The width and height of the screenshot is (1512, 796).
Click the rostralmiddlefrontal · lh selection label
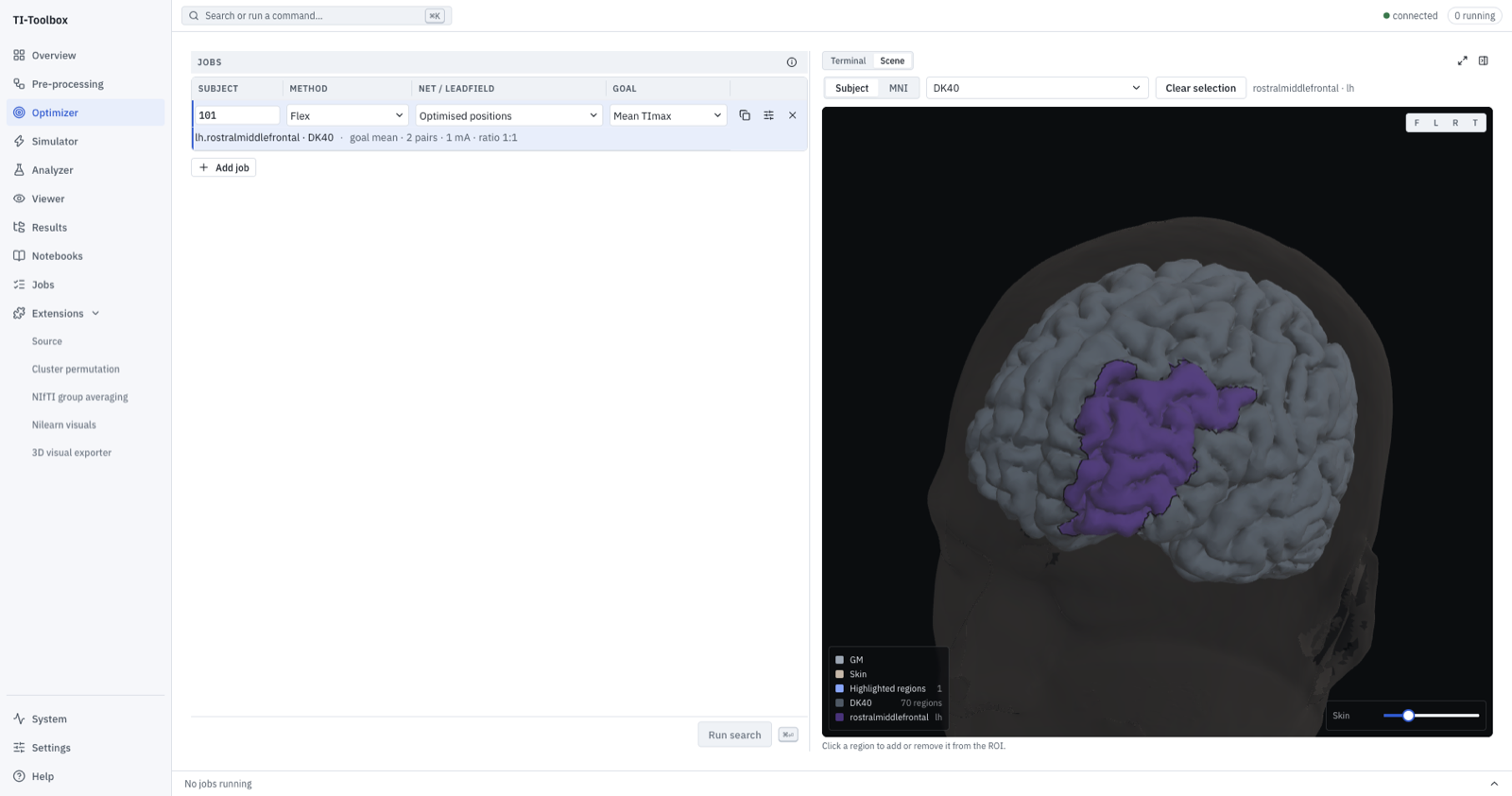[x=1303, y=88]
